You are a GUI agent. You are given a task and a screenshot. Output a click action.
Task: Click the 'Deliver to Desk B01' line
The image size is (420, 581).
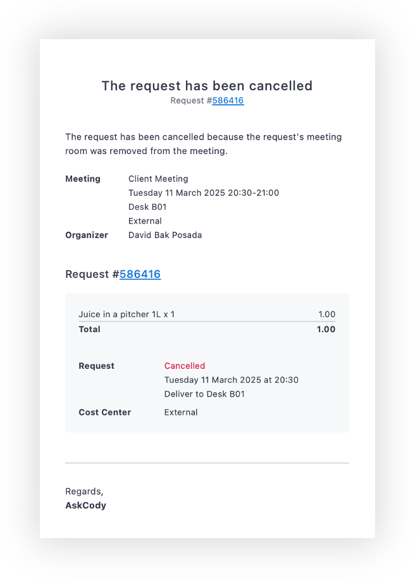click(x=205, y=394)
